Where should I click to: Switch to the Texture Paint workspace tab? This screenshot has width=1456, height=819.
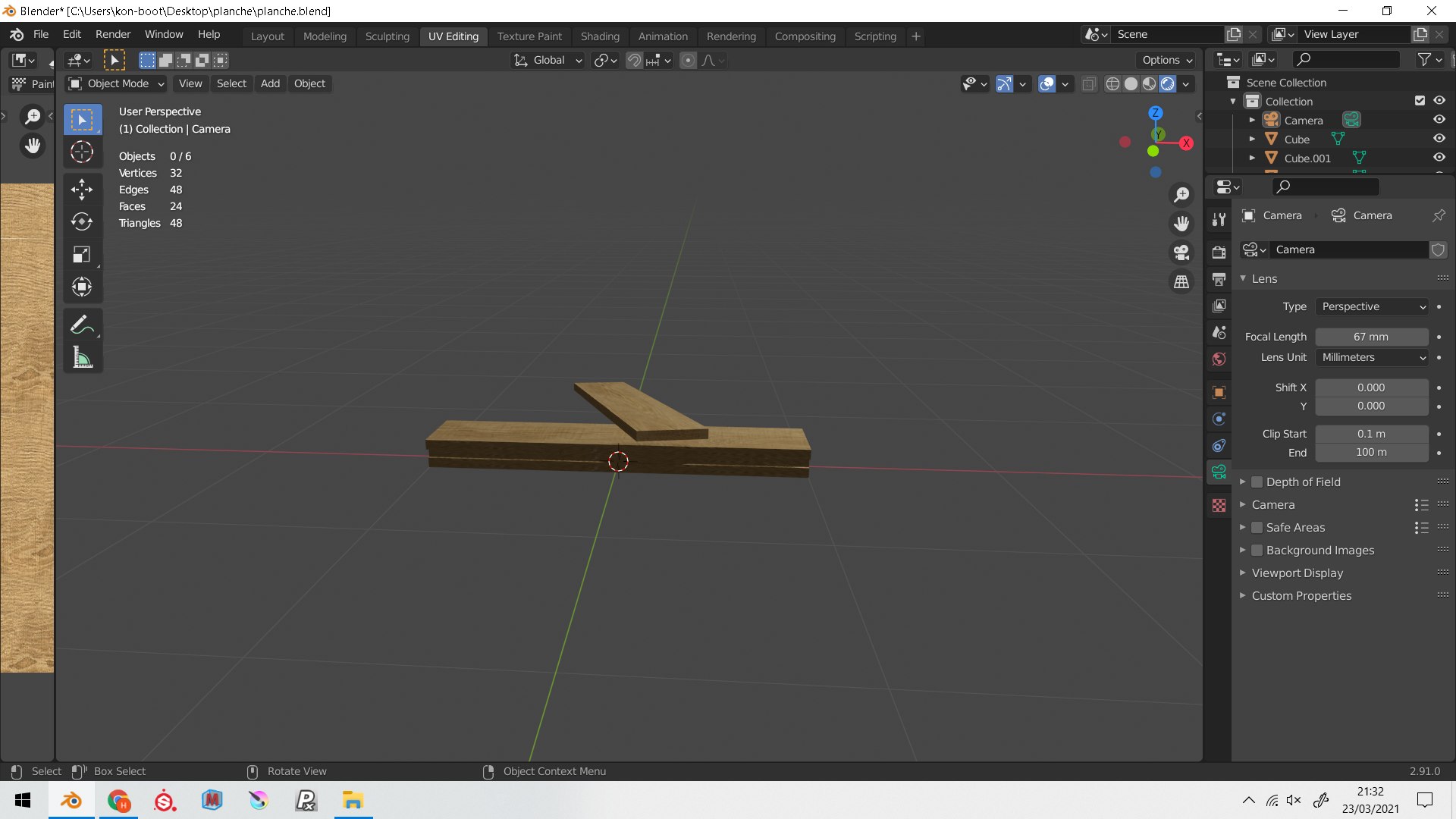(x=529, y=36)
